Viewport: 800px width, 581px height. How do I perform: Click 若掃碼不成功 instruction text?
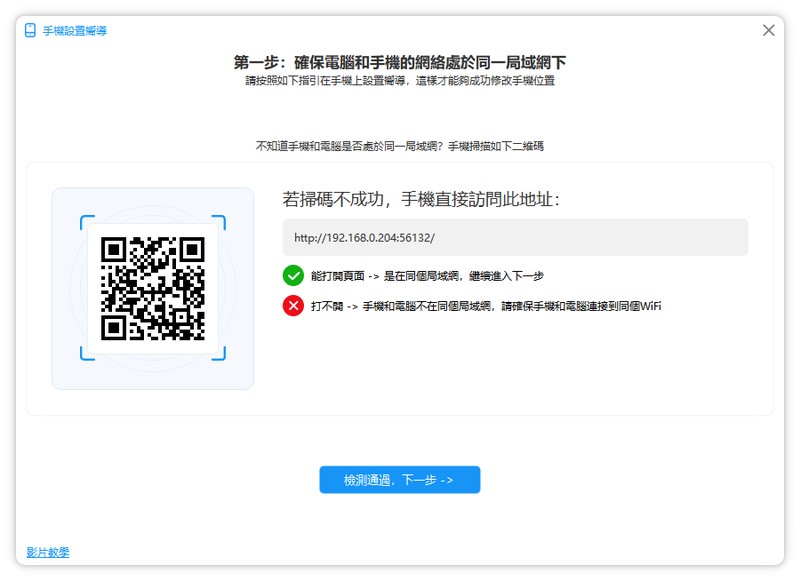421,199
